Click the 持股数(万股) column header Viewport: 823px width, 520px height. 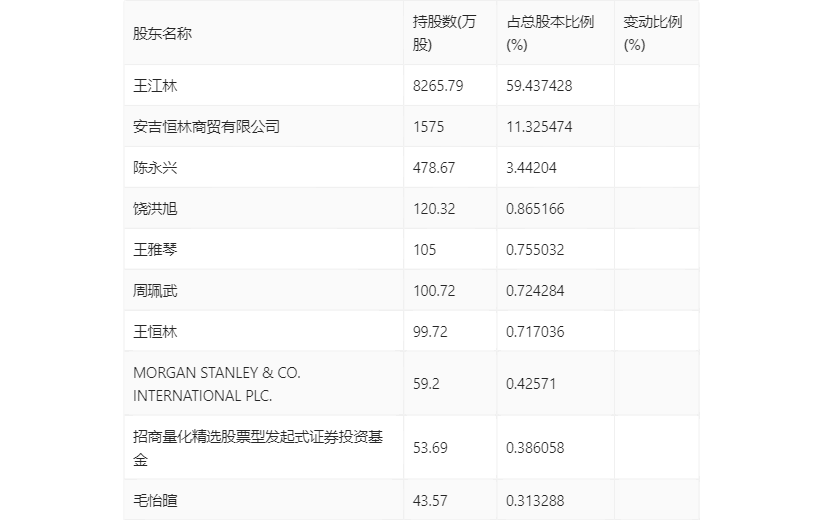click(x=443, y=33)
